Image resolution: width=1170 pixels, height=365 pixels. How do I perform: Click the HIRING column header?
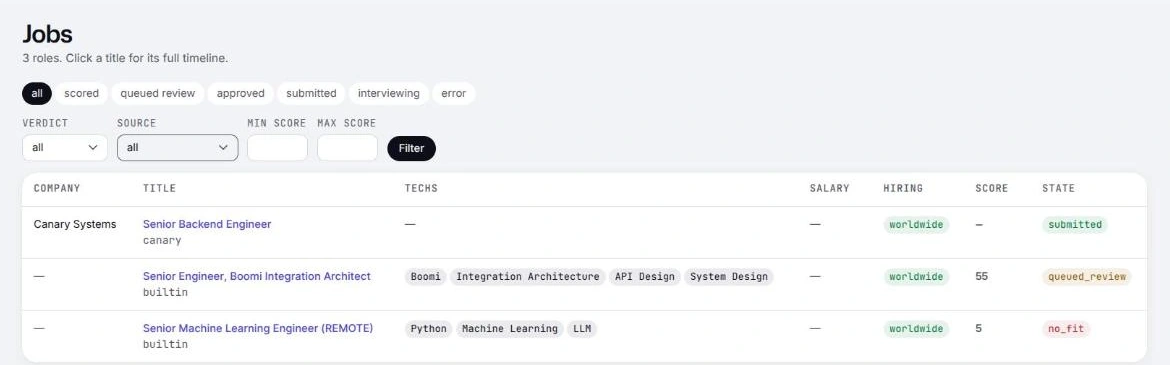pyautogui.click(x=903, y=188)
